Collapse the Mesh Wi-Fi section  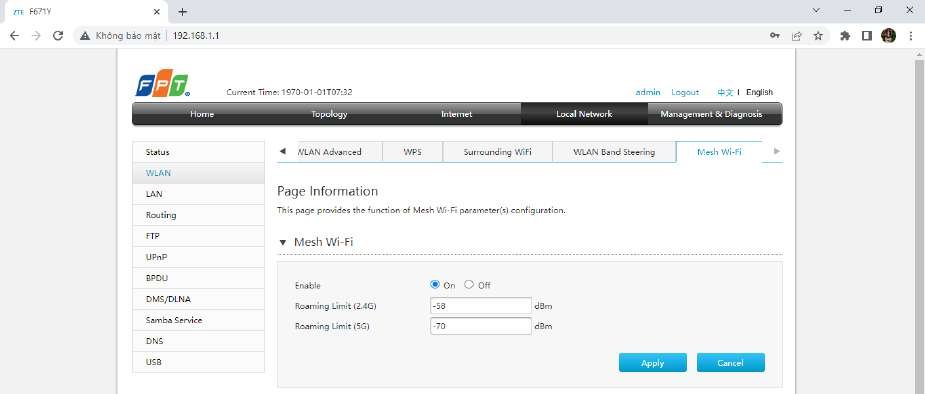tap(283, 242)
